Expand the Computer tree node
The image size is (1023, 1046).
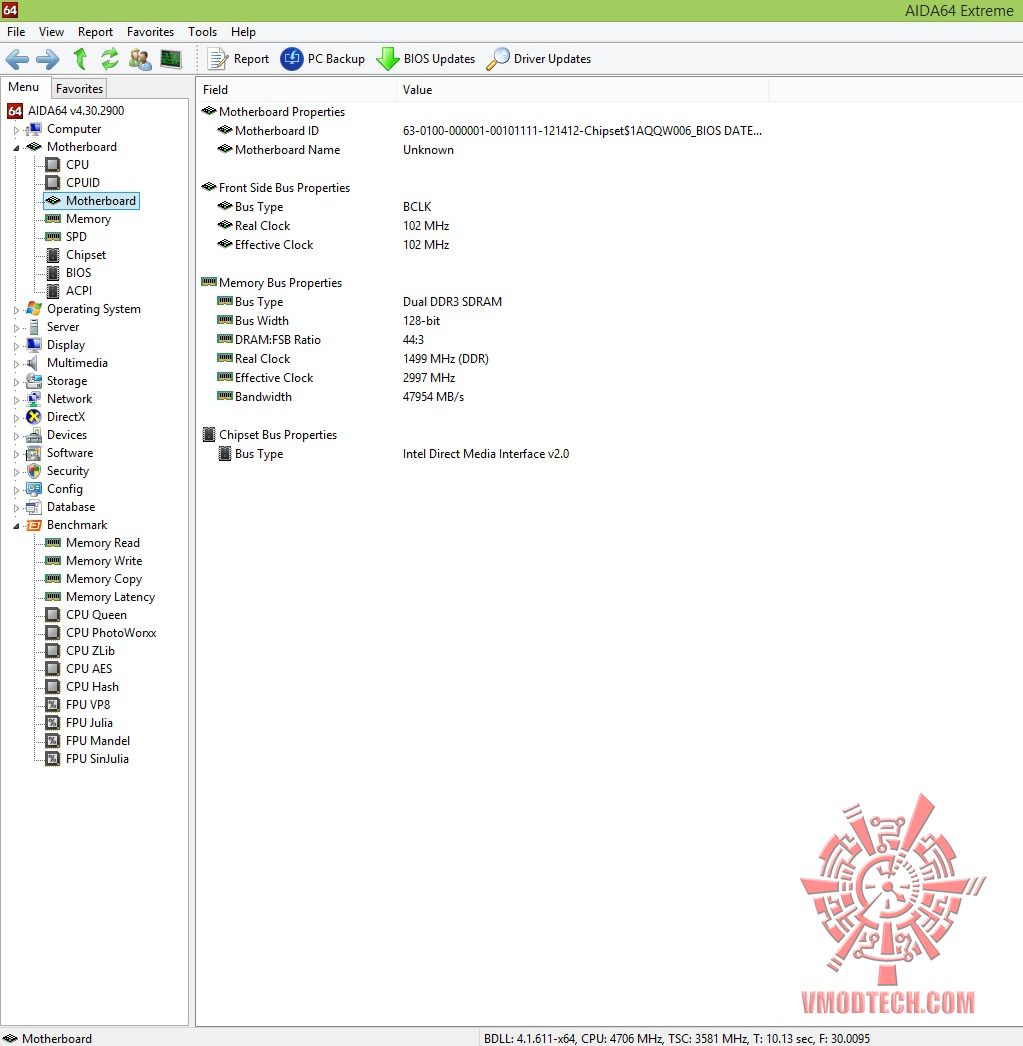point(17,130)
